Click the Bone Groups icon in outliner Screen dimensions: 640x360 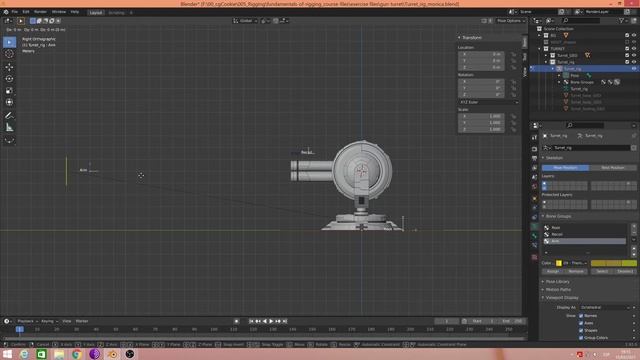(x=566, y=82)
